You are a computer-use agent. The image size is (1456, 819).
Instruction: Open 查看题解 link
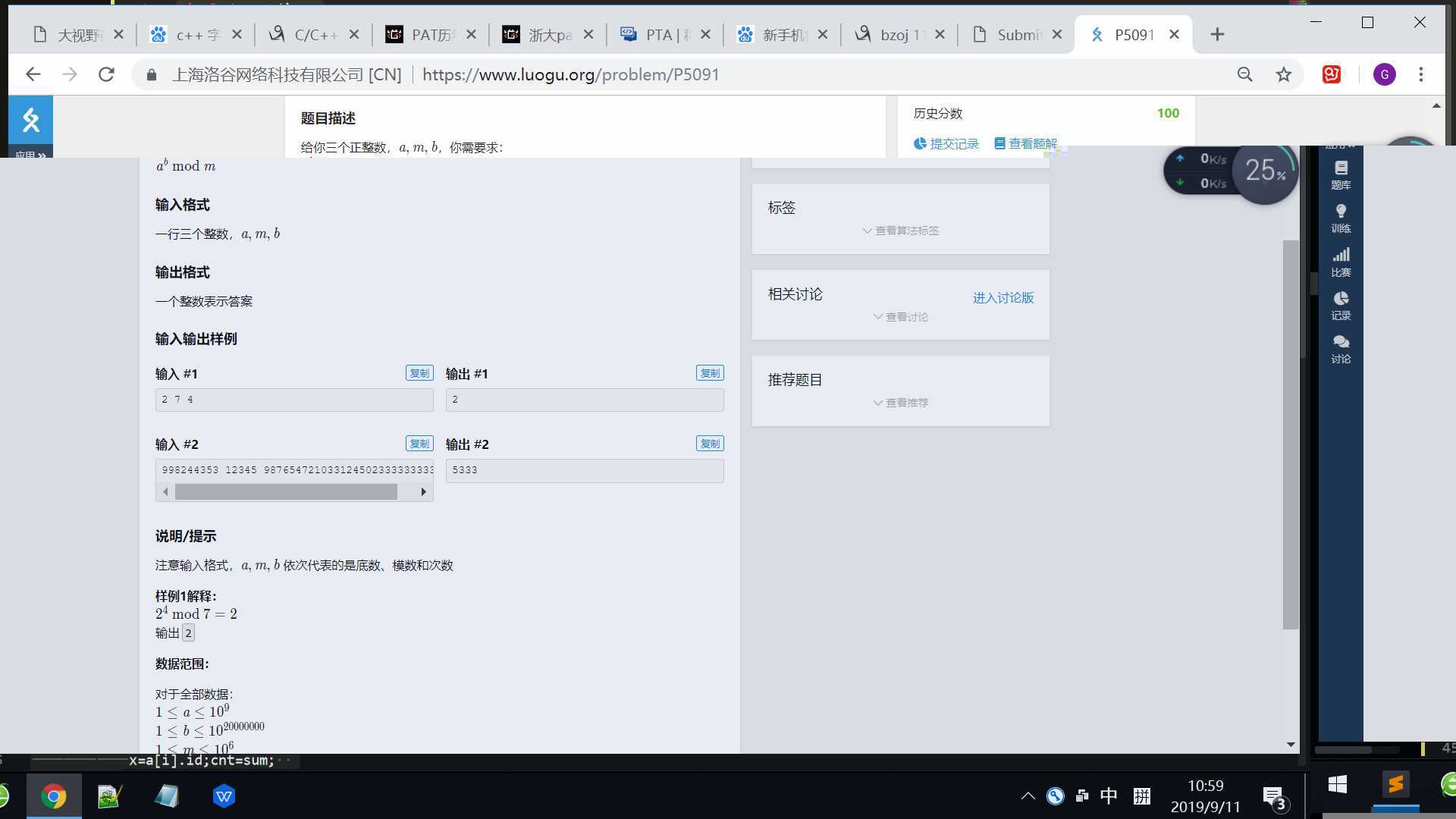1025,144
